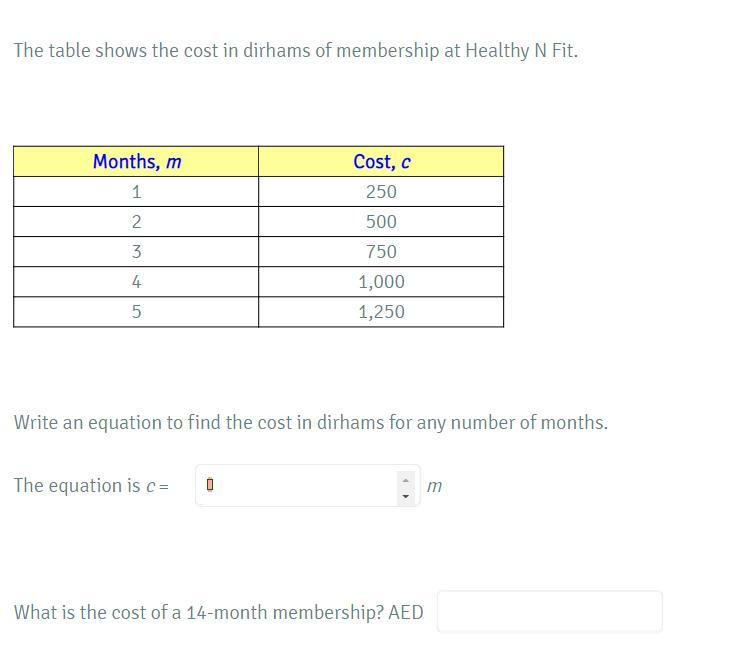Click the up arrow on equation stepper
The width and height of the screenshot is (747, 661).
coord(405,478)
